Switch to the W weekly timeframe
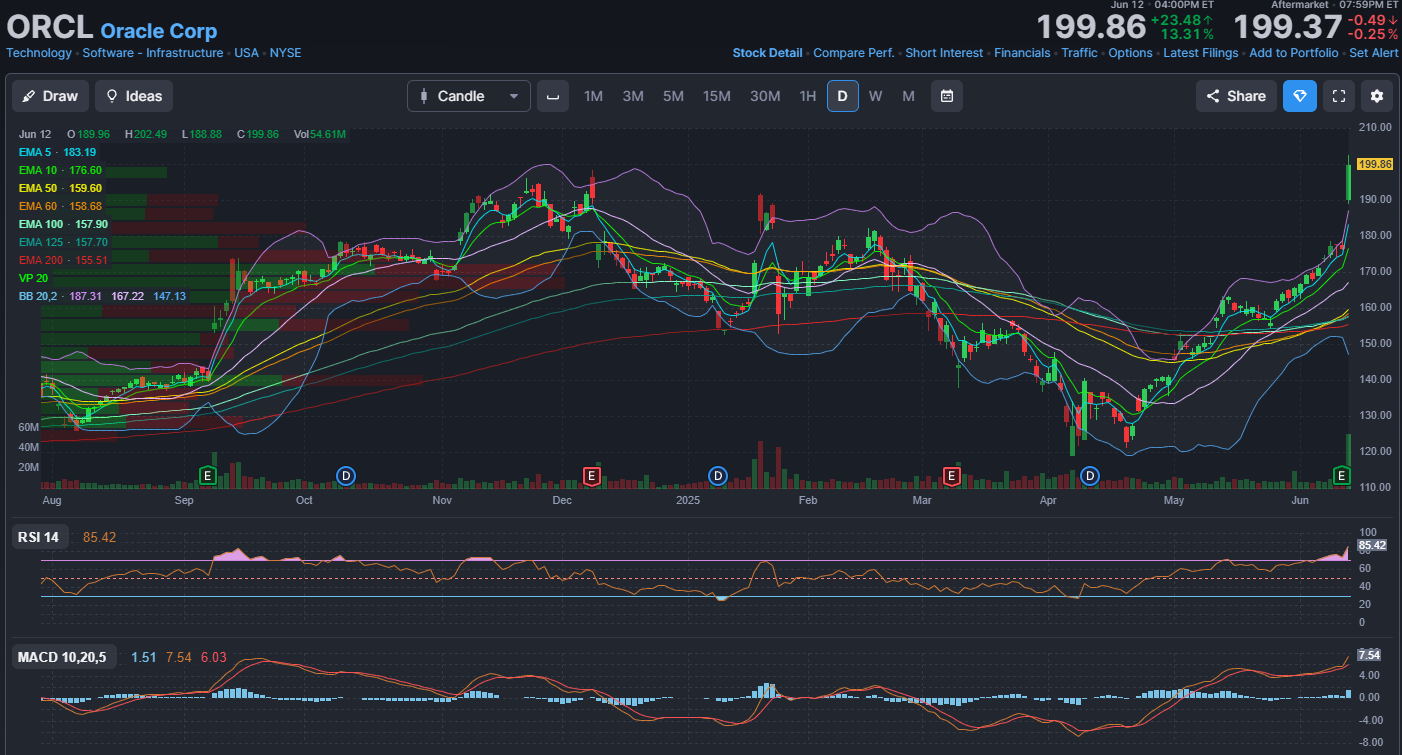Screen dimensions: 1402x755 pyautogui.click(x=875, y=96)
